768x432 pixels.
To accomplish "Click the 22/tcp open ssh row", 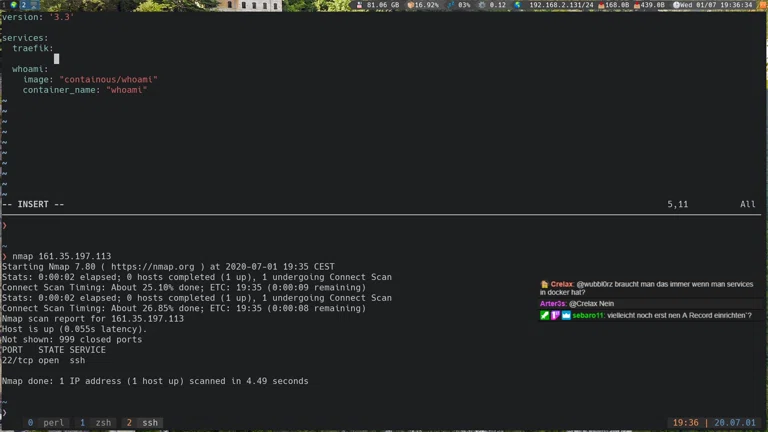I will [44, 360].
